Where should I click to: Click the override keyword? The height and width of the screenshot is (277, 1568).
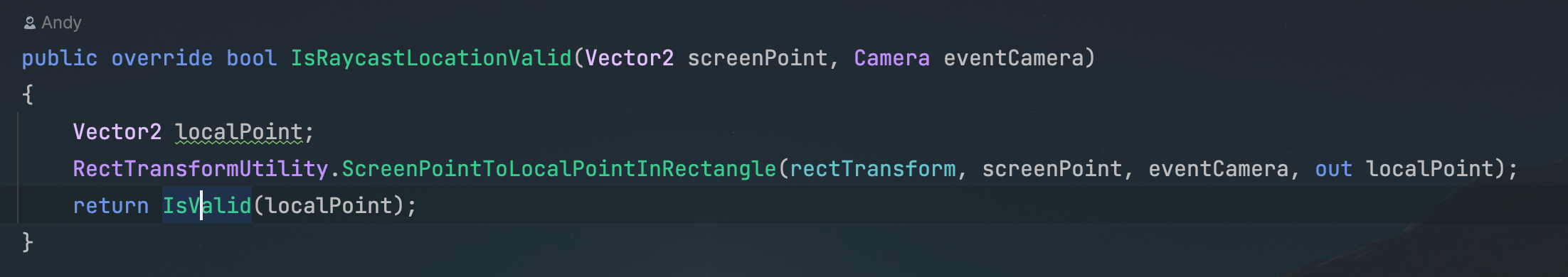(x=162, y=58)
